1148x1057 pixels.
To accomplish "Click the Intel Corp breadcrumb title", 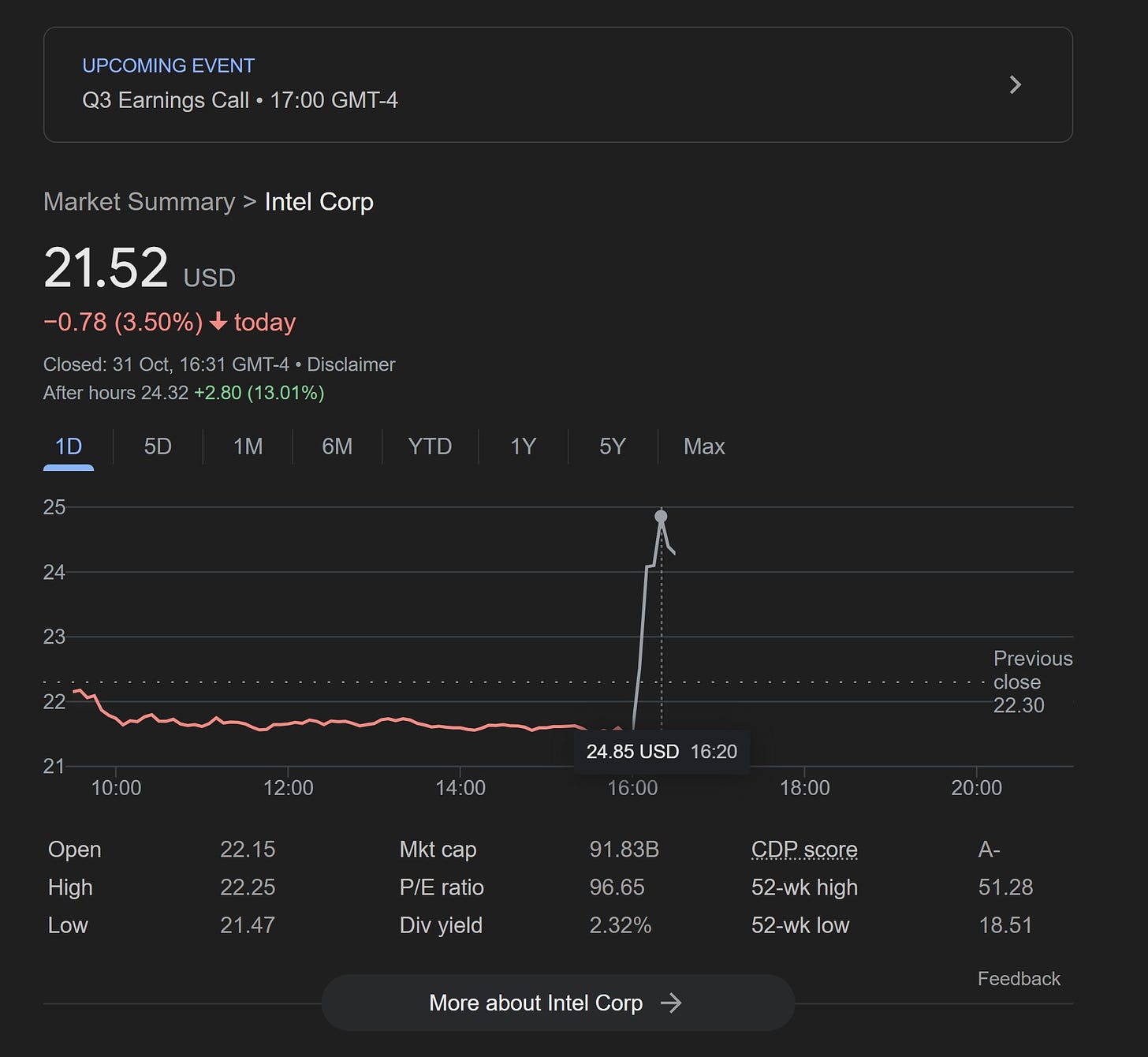I will tap(319, 202).
